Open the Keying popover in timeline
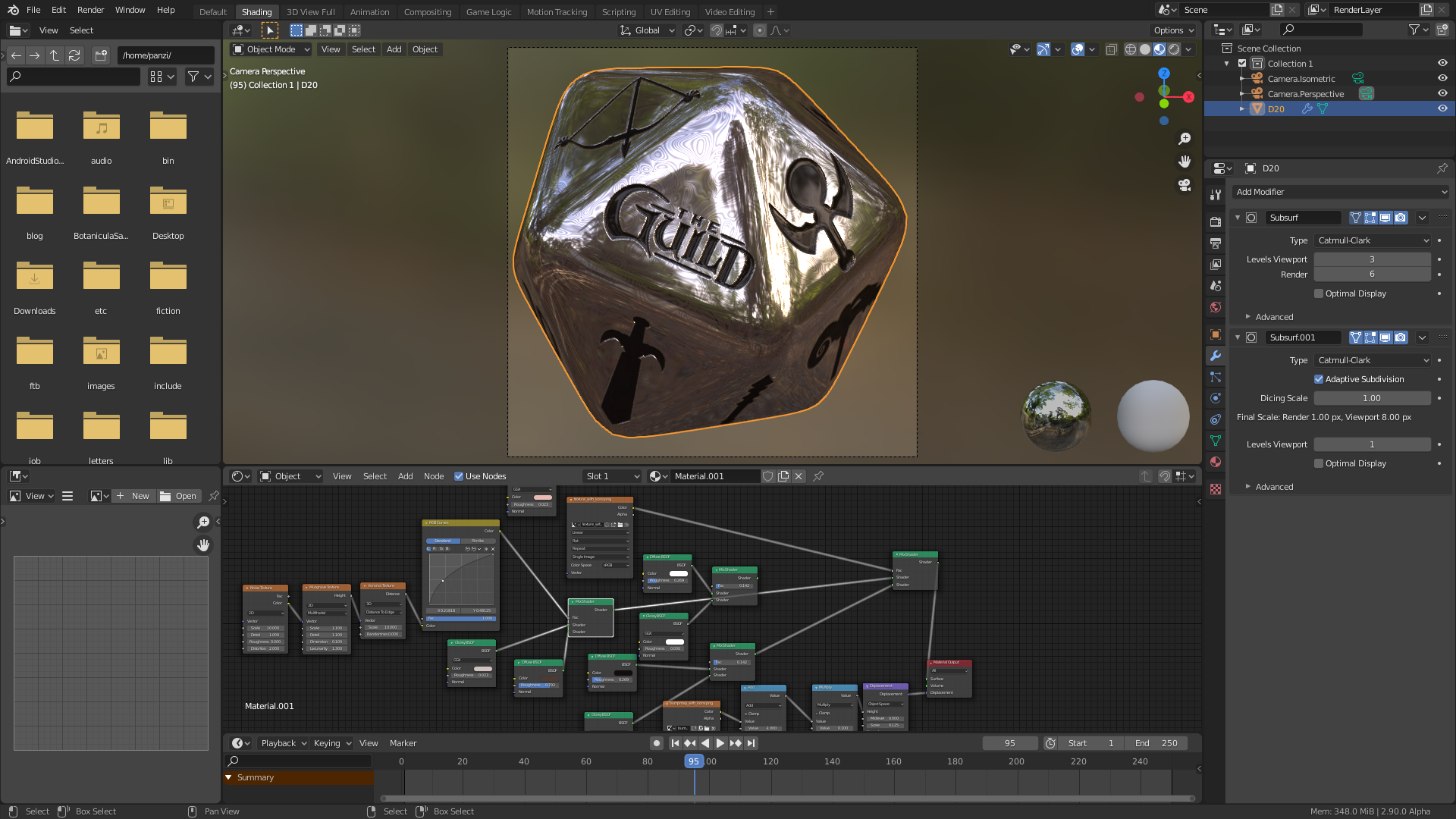The width and height of the screenshot is (1456, 819). point(332,743)
